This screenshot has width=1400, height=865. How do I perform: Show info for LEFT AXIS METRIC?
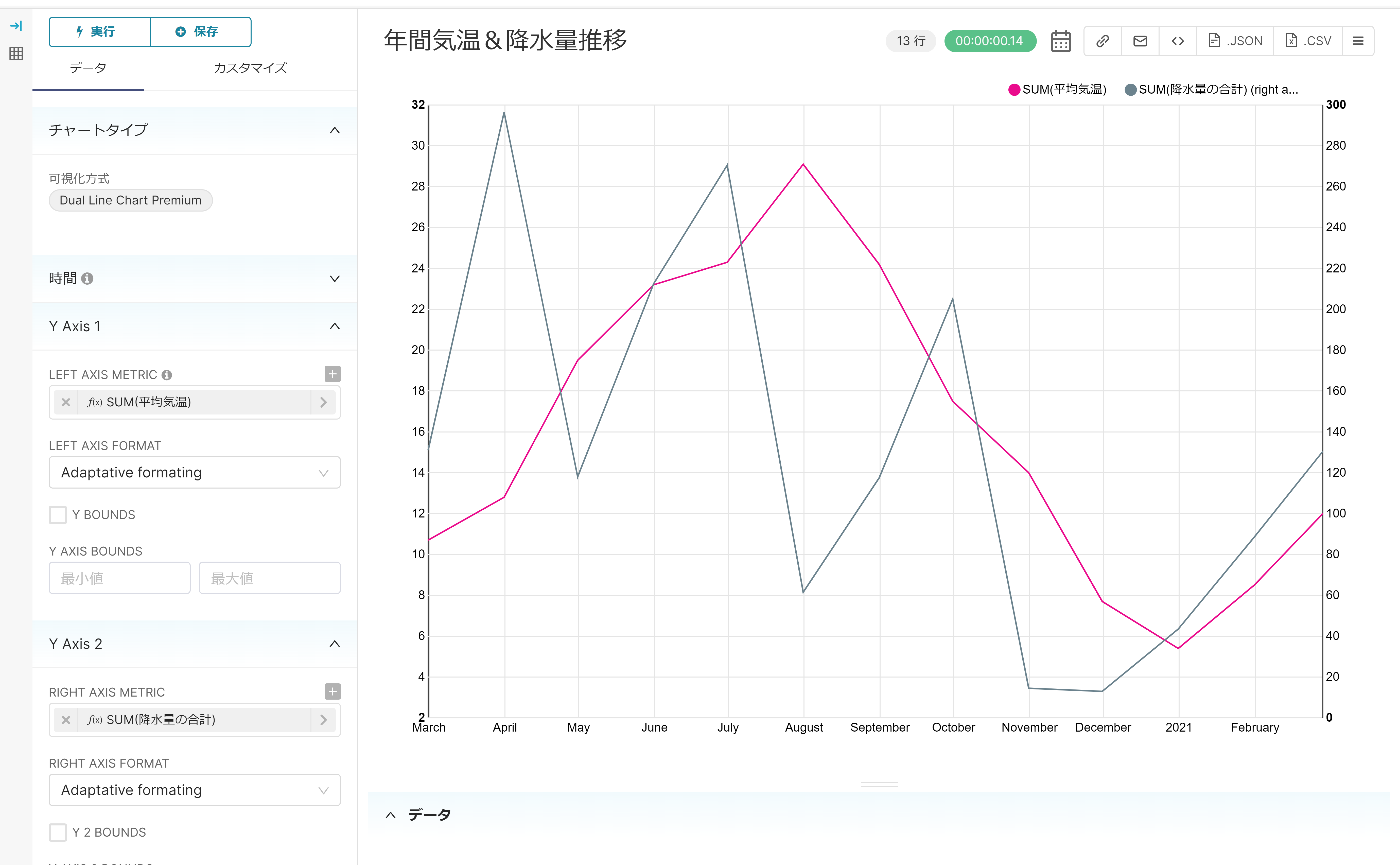pyautogui.click(x=166, y=375)
